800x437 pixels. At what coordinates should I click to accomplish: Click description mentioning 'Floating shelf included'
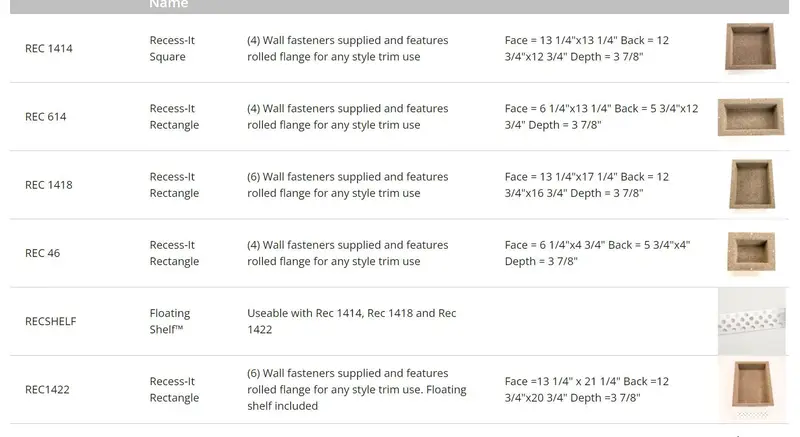[x=357, y=390]
